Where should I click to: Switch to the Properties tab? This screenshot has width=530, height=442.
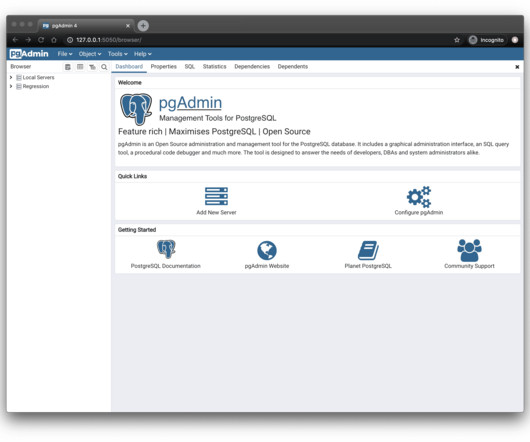click(x=164, y=67)
